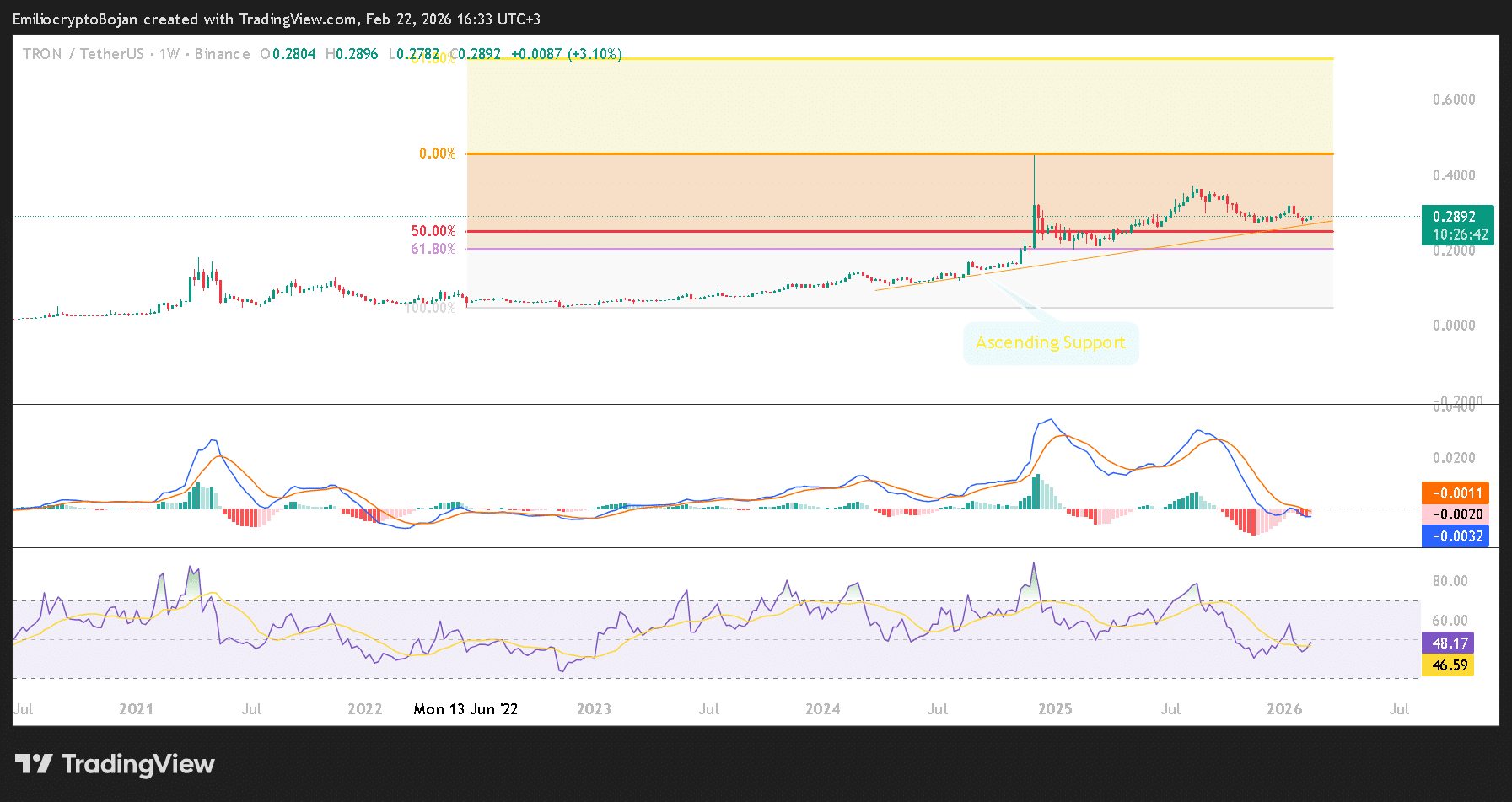The height and width of the screenshot is (802, 1512).
Task: Select the Ascending Support callout text
Action: 1050,342
